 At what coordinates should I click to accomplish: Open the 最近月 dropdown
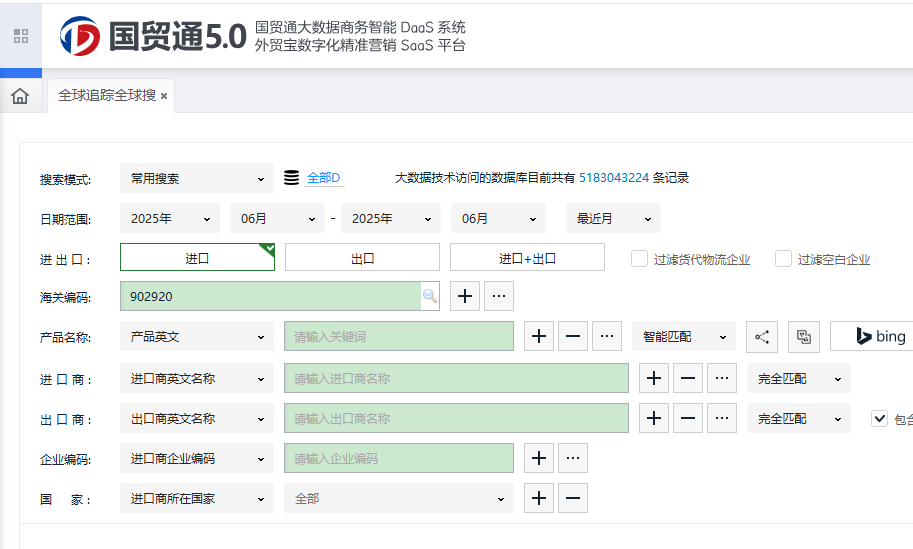coord(613,218)
